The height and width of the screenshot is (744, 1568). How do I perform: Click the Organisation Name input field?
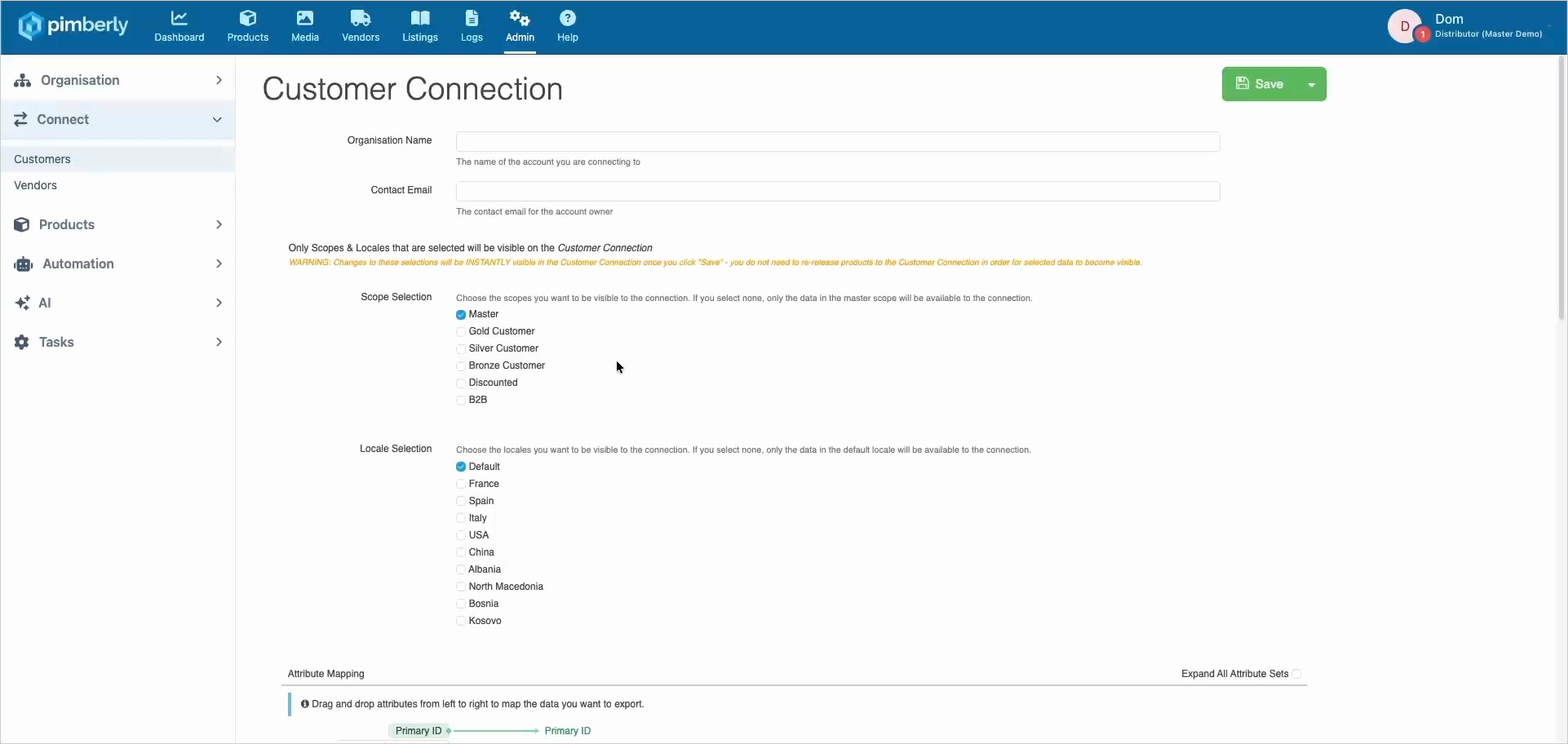pyautogui.click(x=838, y=141)
